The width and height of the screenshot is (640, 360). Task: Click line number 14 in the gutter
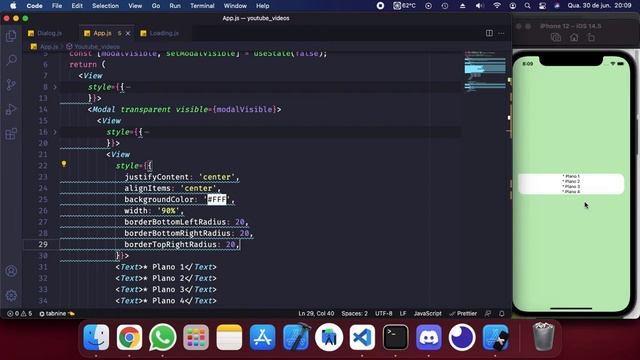click(x=43, y=109)
